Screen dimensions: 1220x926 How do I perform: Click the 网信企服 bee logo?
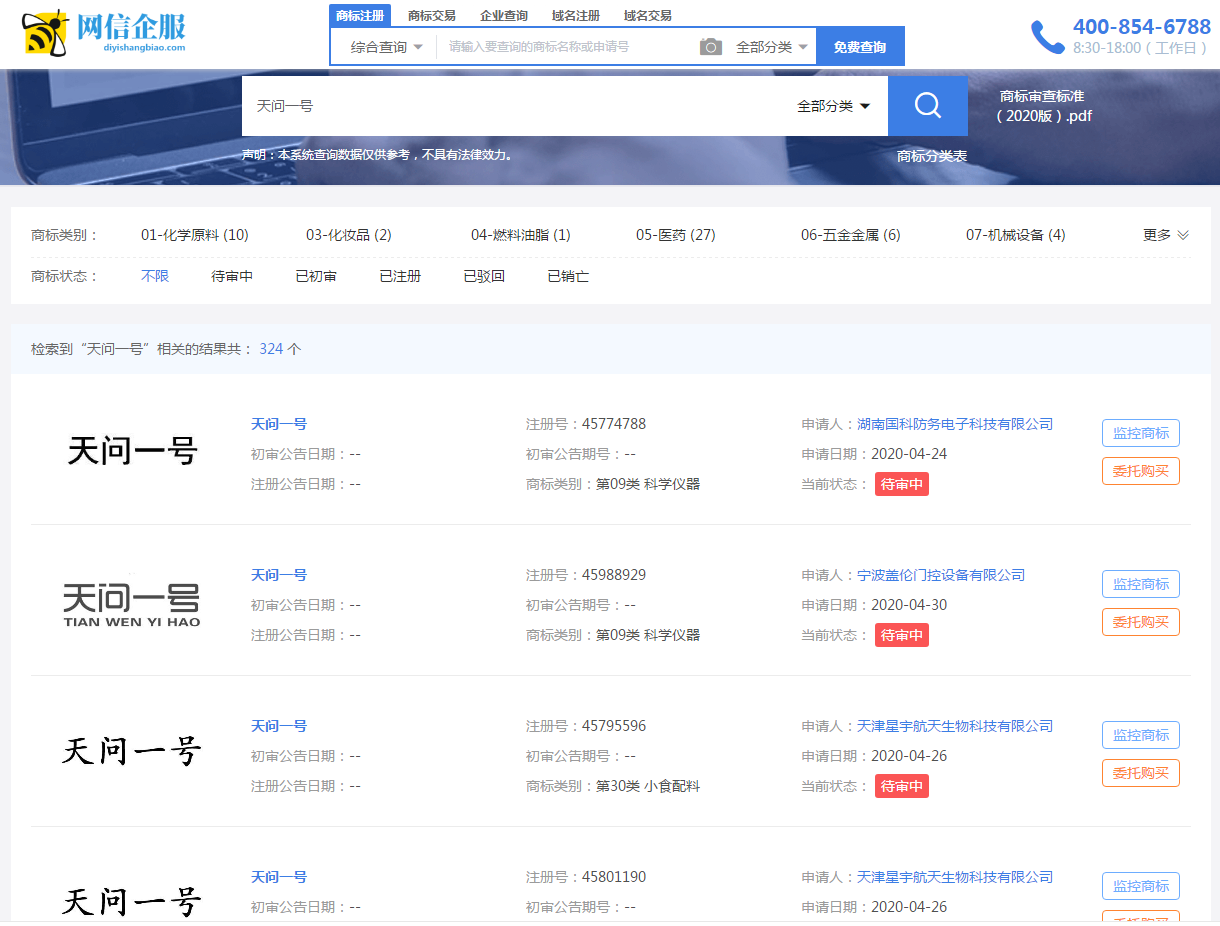pyautogui.click(x=104, y=34)
